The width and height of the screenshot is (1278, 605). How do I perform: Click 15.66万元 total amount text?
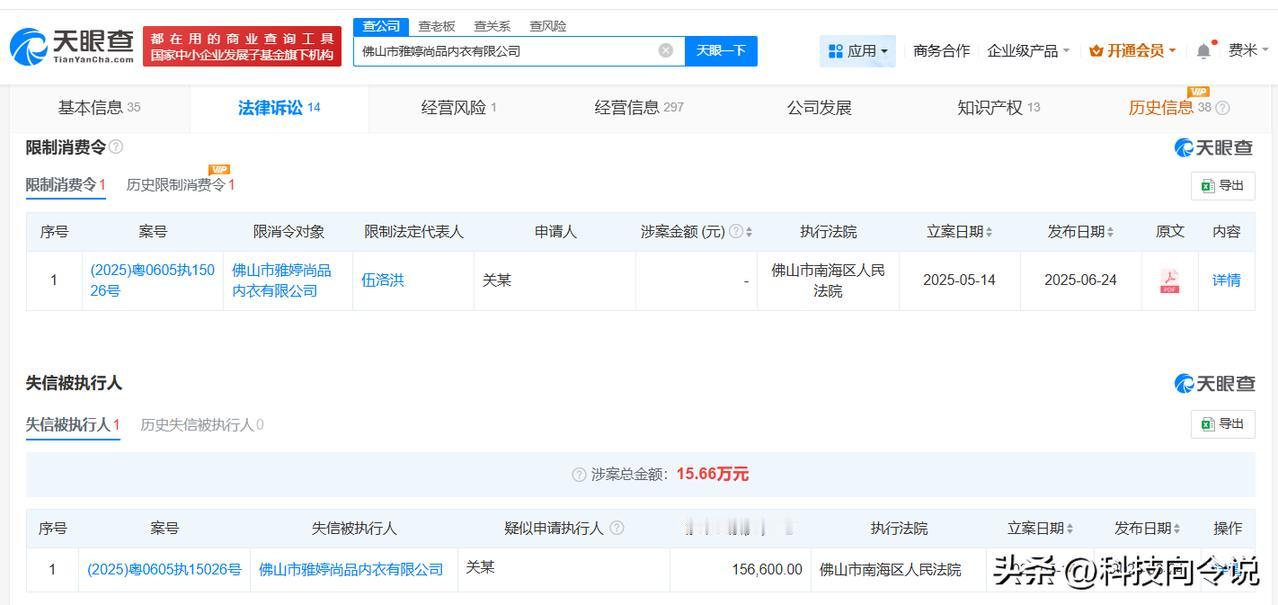712,474
